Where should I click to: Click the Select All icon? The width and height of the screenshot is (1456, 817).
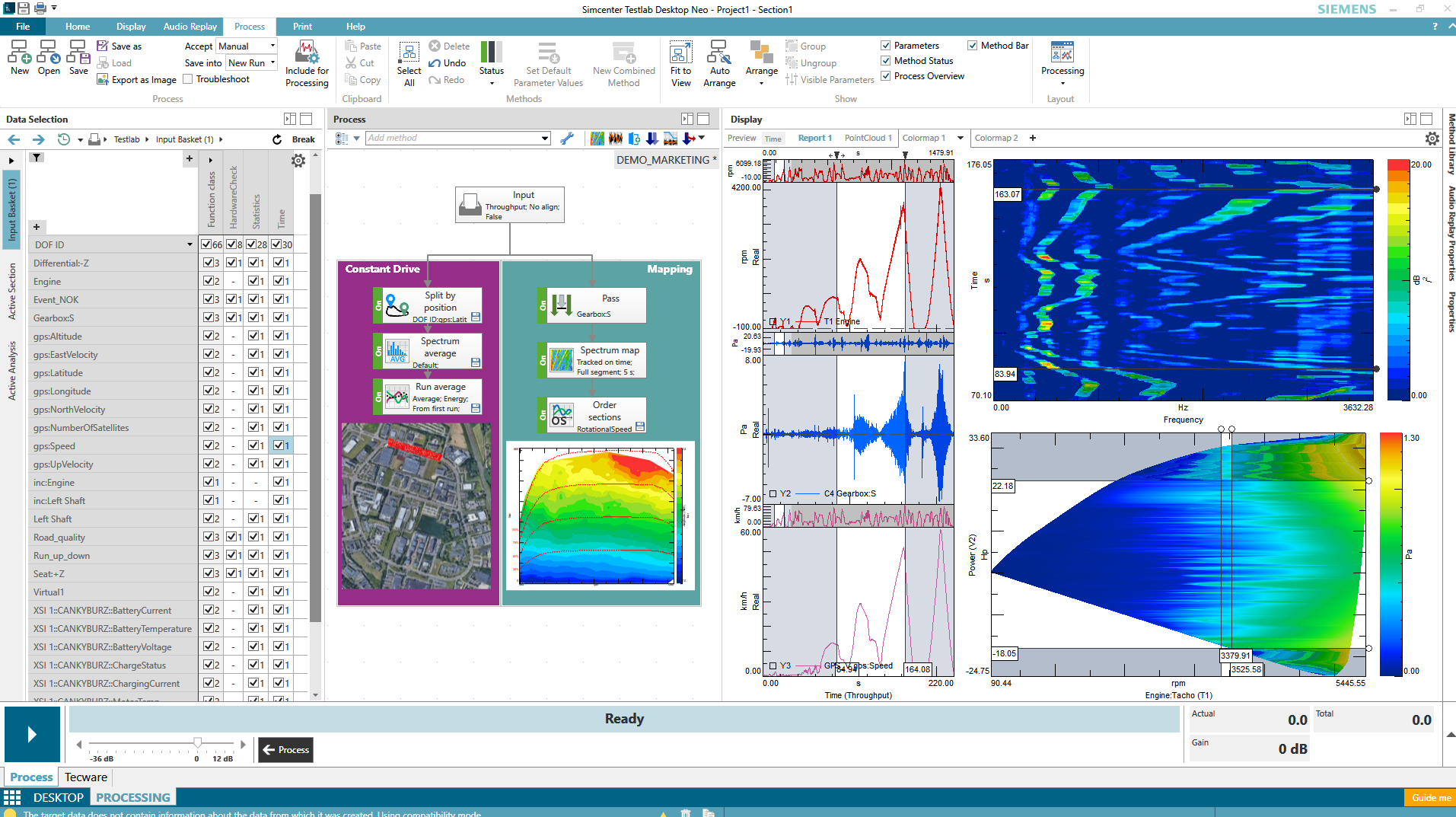409,53
